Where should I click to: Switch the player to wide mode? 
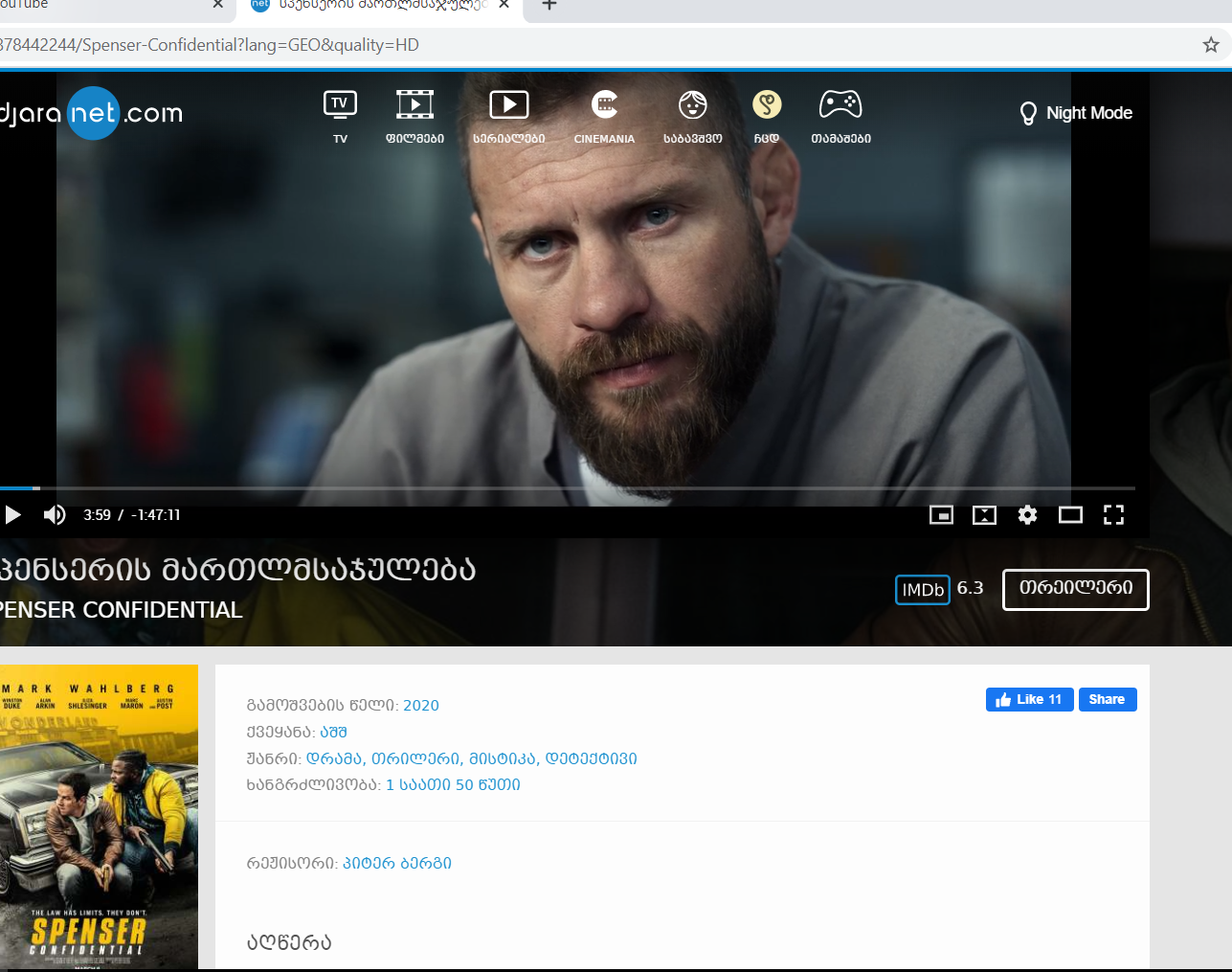point(1070,515)
